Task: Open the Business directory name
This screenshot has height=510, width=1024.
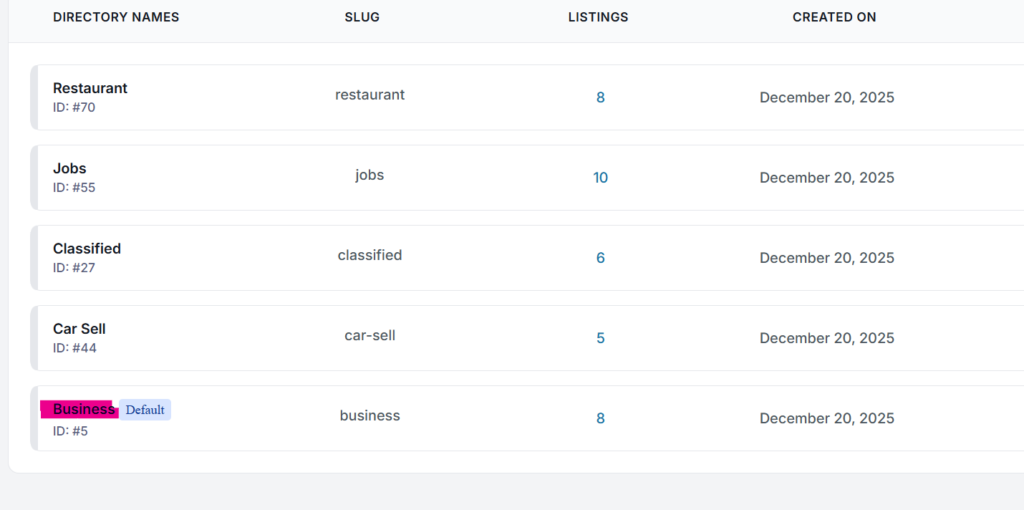Action: tap(83, 409)
